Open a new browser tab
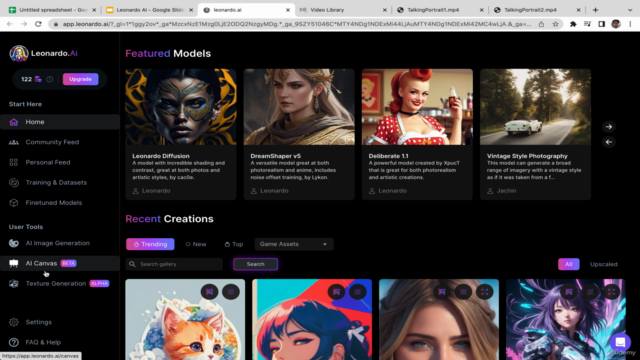 pos(595,10)
